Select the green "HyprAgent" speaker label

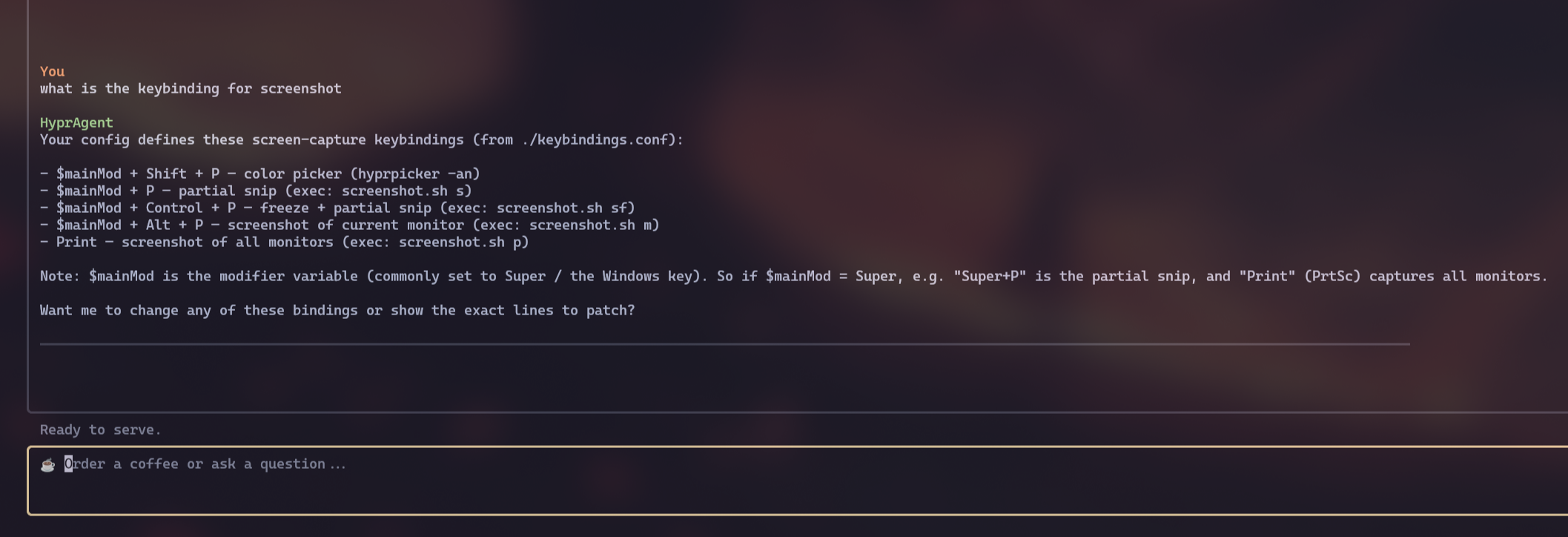[x=76, y=122]
